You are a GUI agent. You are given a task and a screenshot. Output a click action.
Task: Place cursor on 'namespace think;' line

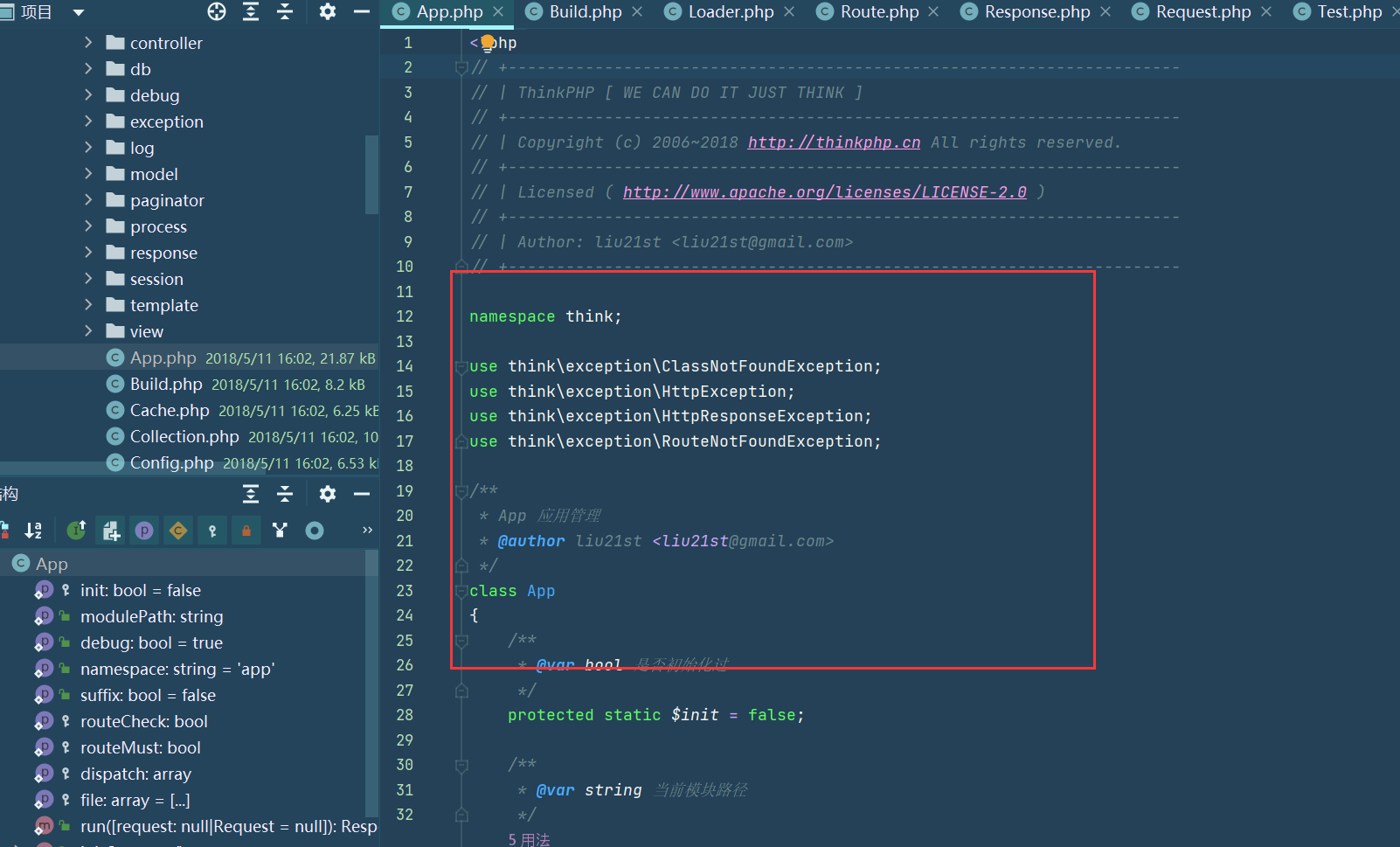pos(545,316)
